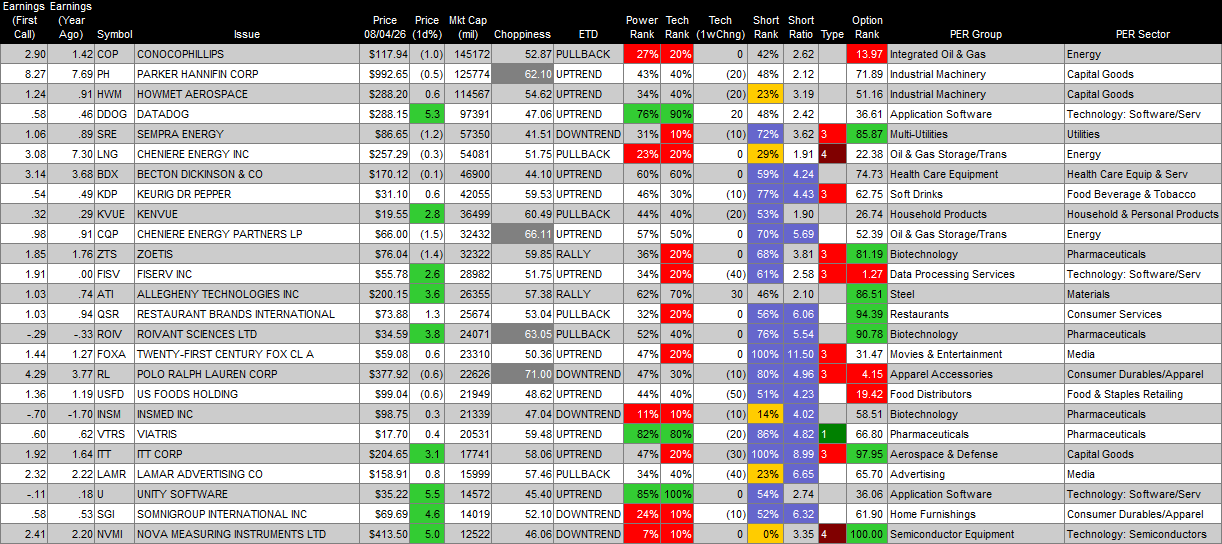Select the Short Ratio 11.50 cell for FOXA

800,354
